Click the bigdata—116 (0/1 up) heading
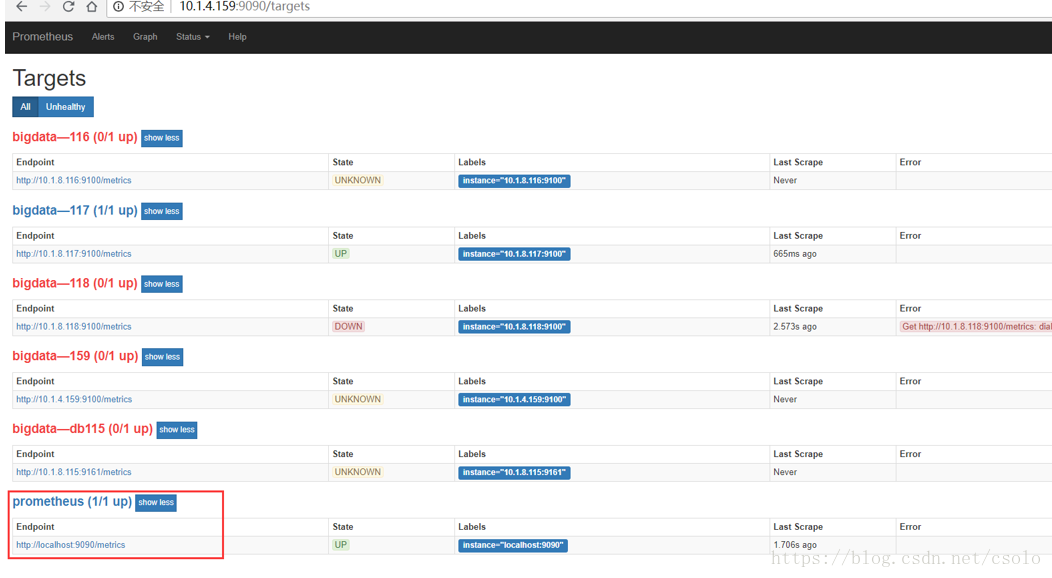Viewport: 1052px width, 578px height. point(74,137)
